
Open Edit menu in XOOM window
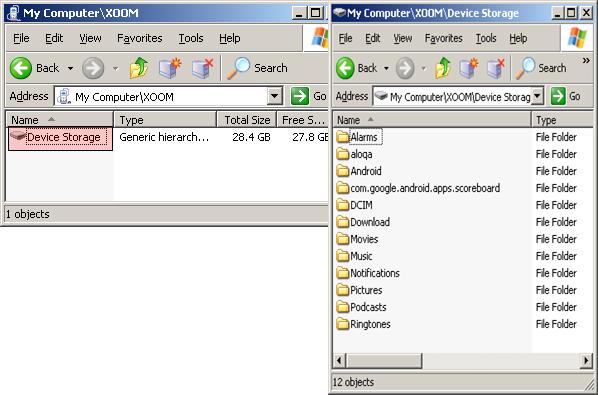(x=54, y=38)
